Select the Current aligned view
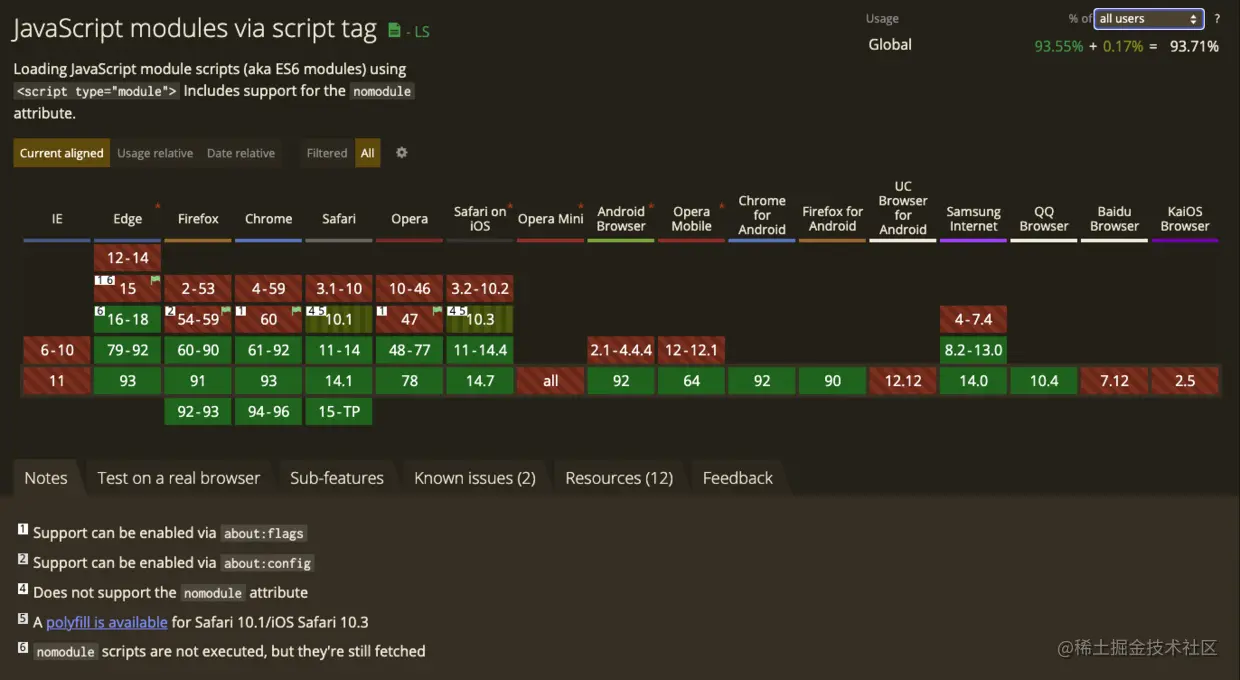This screenshot has height=680, width=1240. point(62,153)
